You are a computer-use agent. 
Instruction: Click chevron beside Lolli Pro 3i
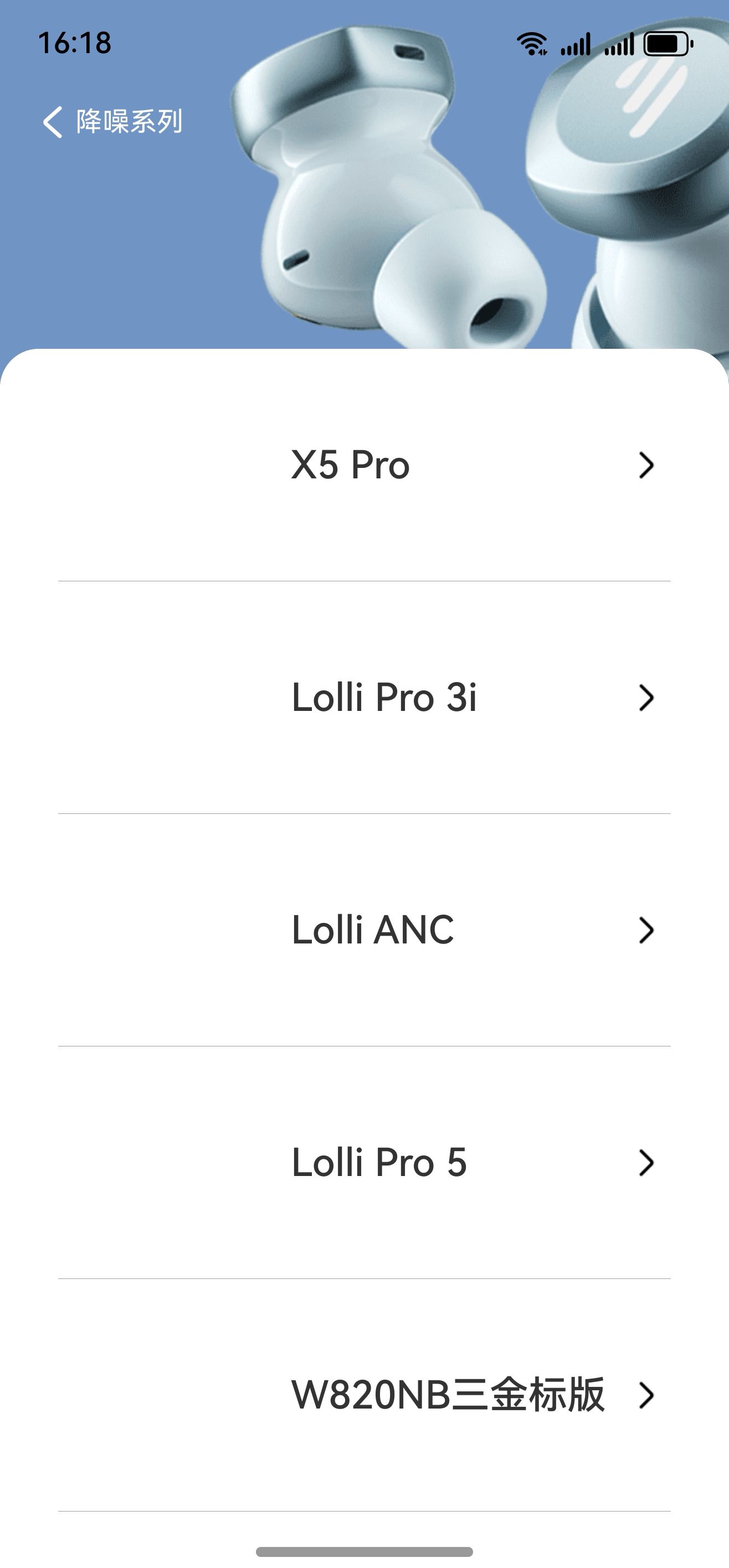[x=646, y=698]
